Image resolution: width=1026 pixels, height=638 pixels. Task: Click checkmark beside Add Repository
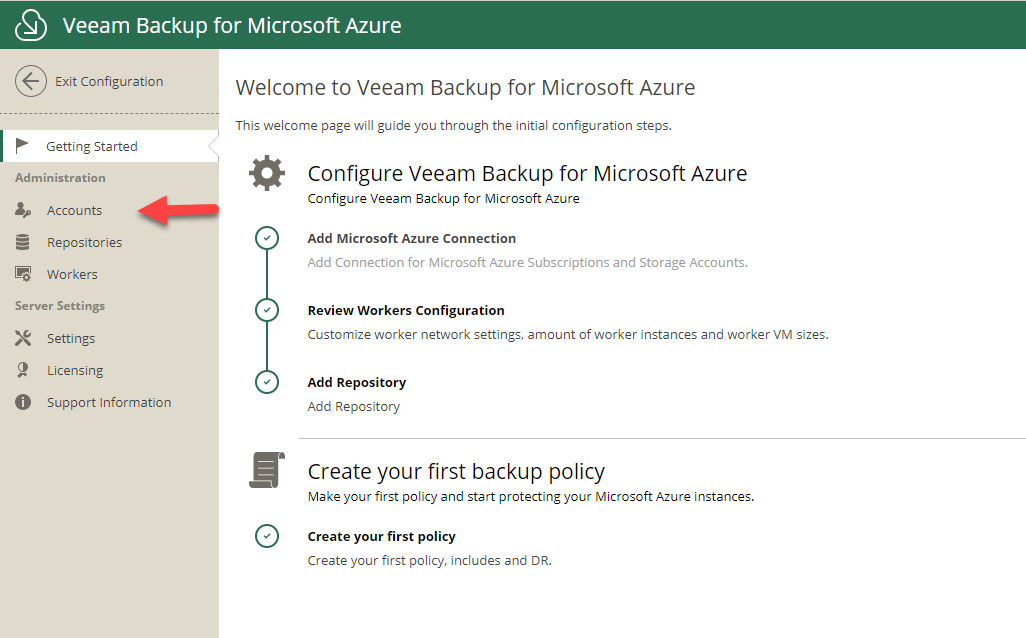pos(267,382)
